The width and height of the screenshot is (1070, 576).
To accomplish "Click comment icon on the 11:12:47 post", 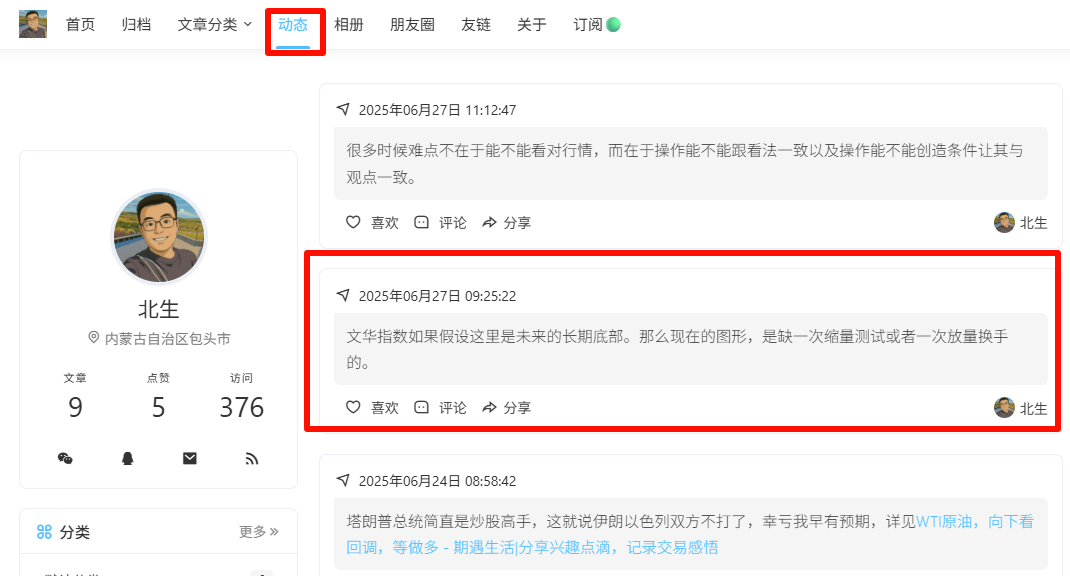I will point(441,223).
